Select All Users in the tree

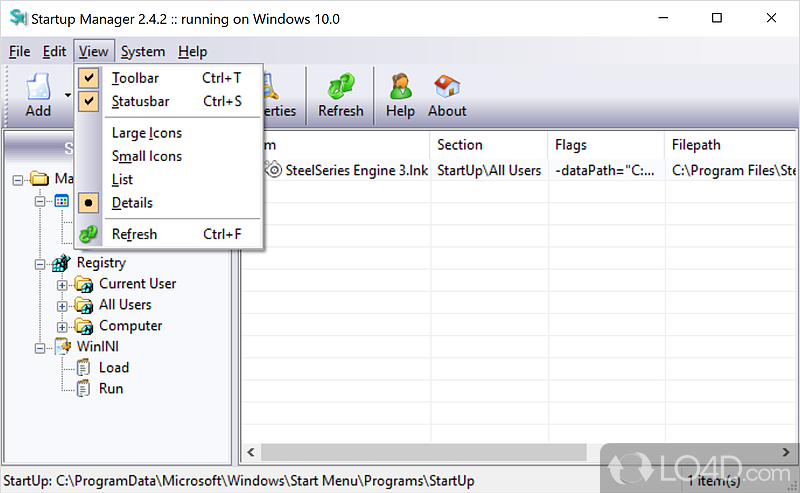125,305
